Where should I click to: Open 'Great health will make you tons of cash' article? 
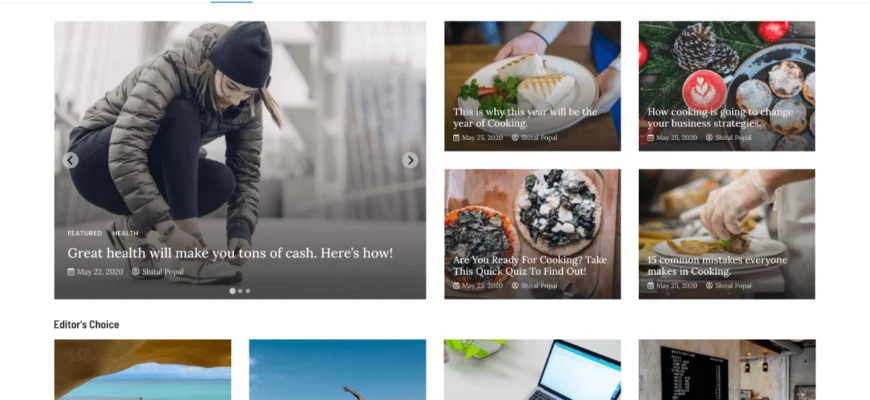[230, 253]
